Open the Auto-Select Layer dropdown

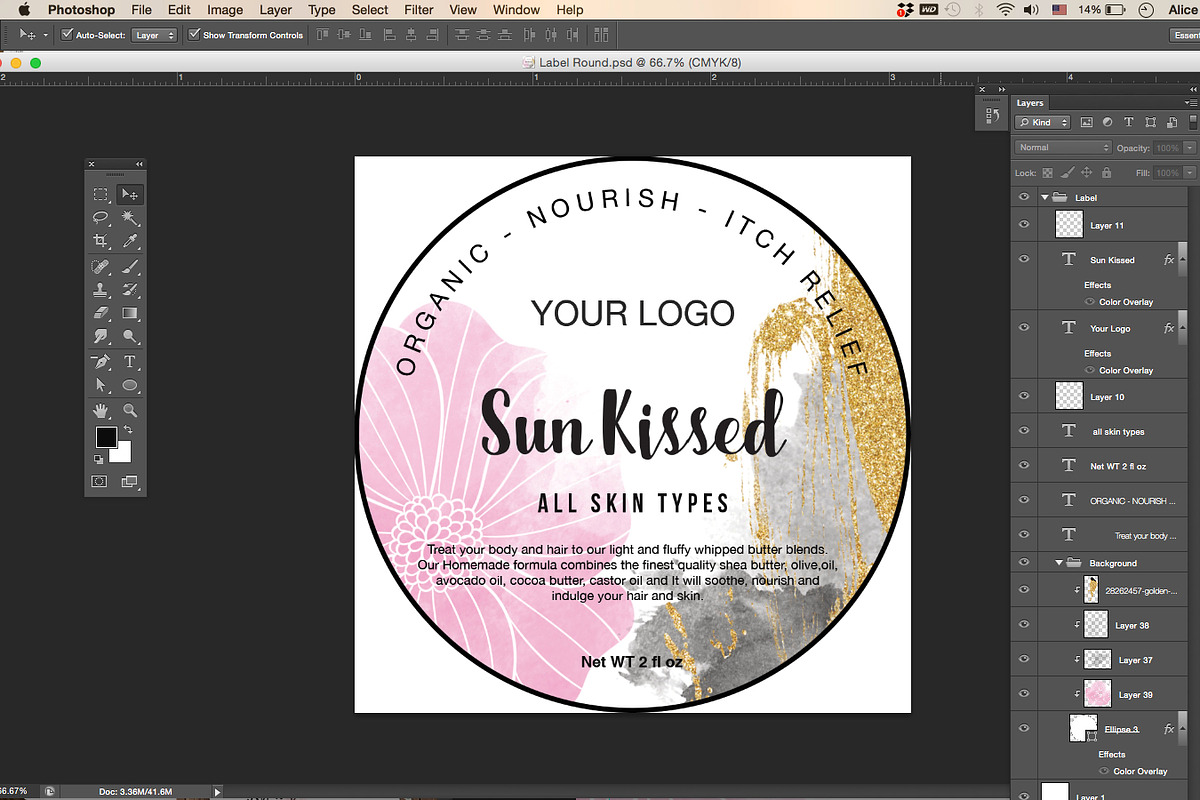pos(154,35)
